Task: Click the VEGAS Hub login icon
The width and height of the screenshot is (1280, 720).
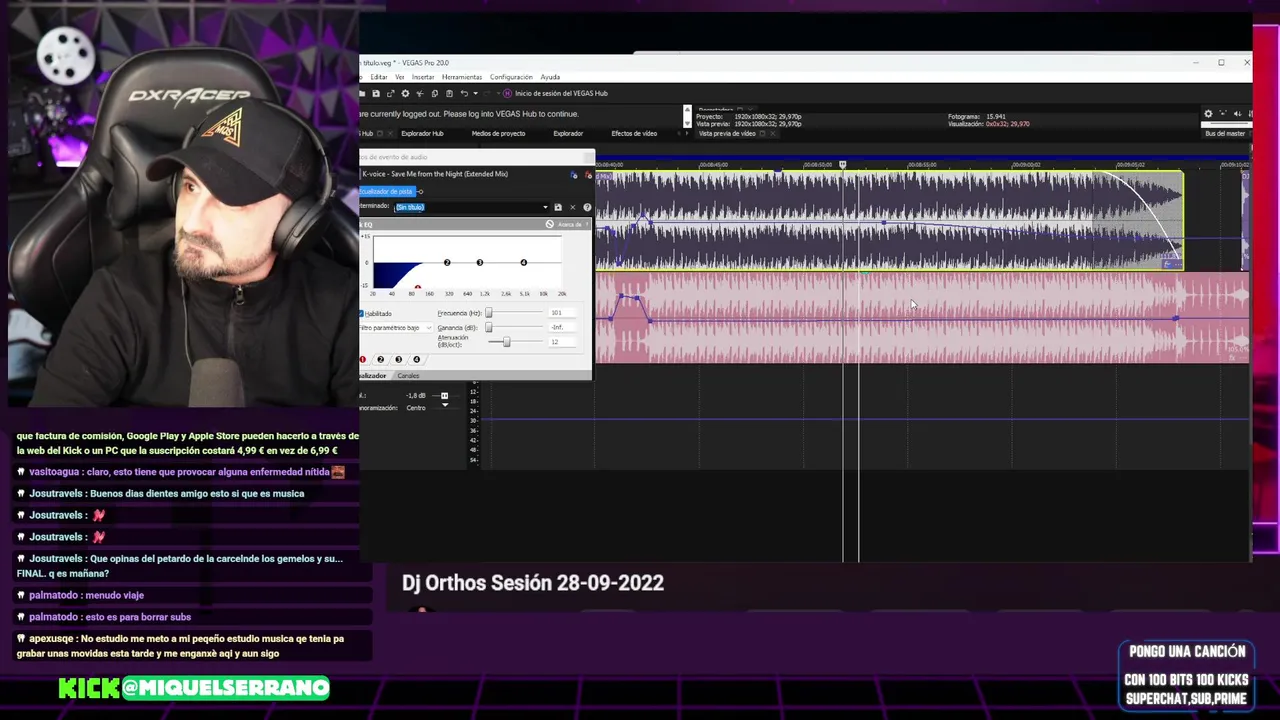Action: (507, 93)
